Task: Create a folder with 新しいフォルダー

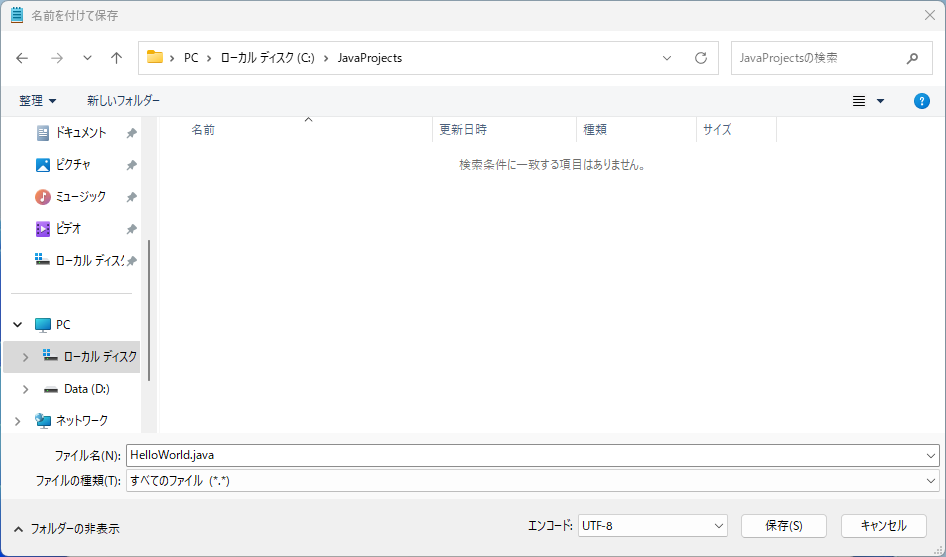Action: pos(124,101)
